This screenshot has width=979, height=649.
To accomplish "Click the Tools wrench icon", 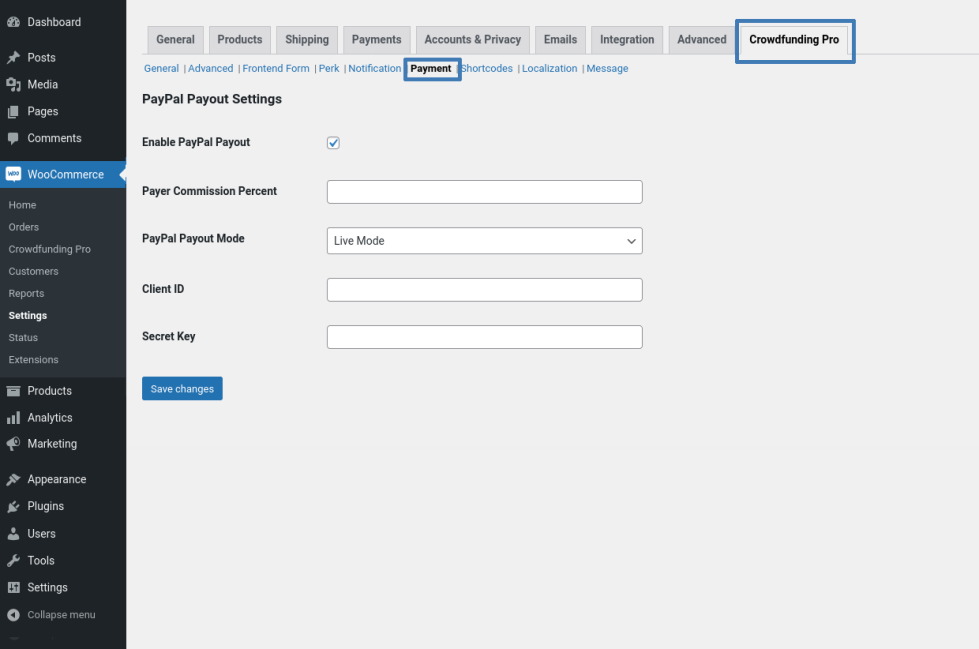I will pyautogui.click(x=13, y=560).
